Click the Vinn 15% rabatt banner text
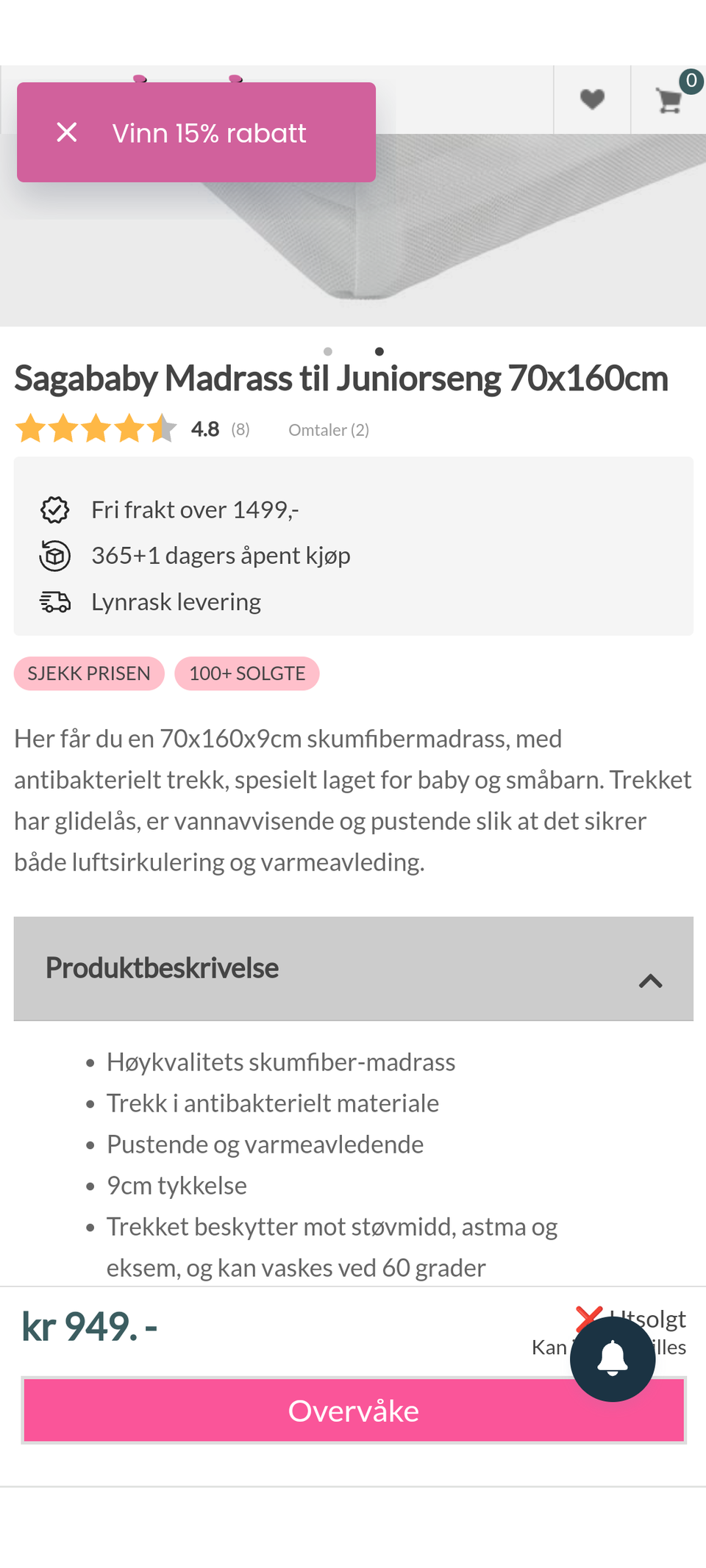This screenshot has width=706, height=1568. pyautogui.click(x=209, y=133)
